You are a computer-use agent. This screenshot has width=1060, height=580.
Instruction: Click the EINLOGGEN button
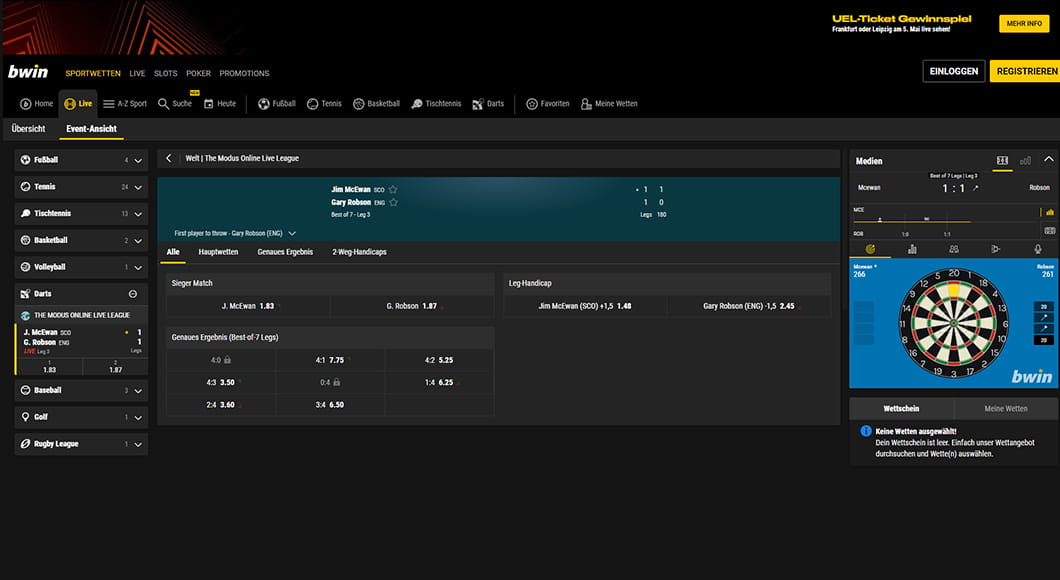(954, 71)
